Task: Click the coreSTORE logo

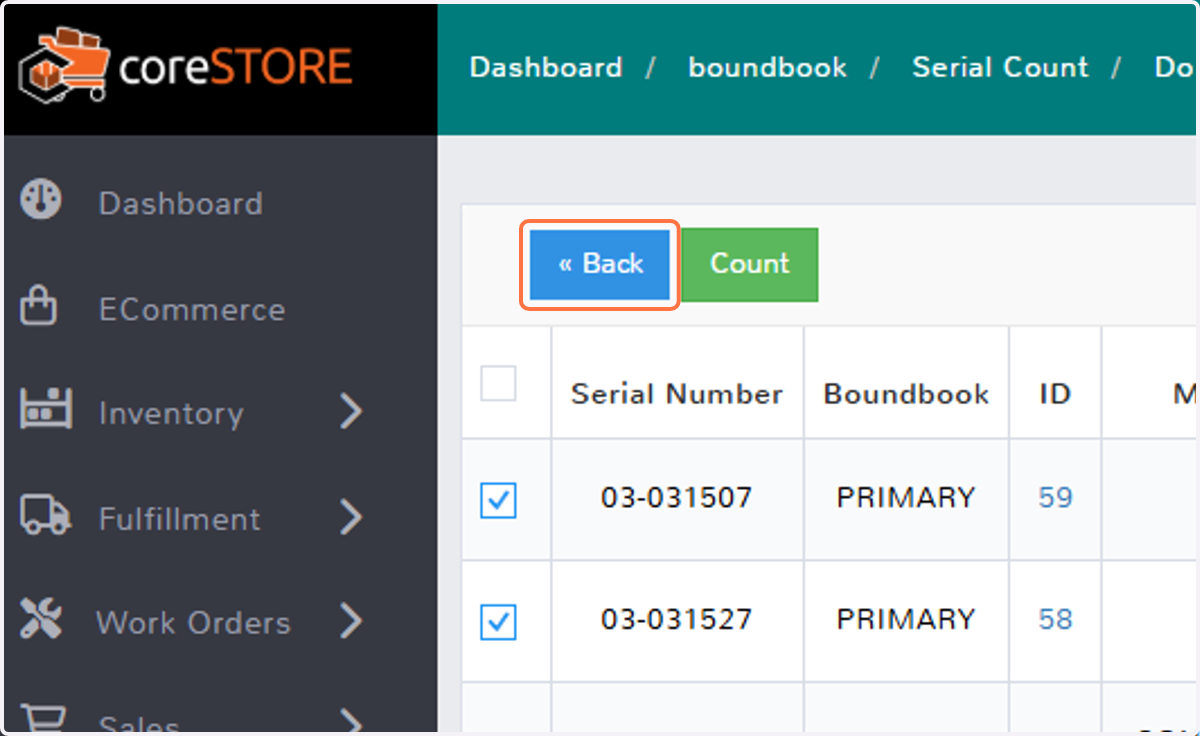Action: tap(186, 67)
